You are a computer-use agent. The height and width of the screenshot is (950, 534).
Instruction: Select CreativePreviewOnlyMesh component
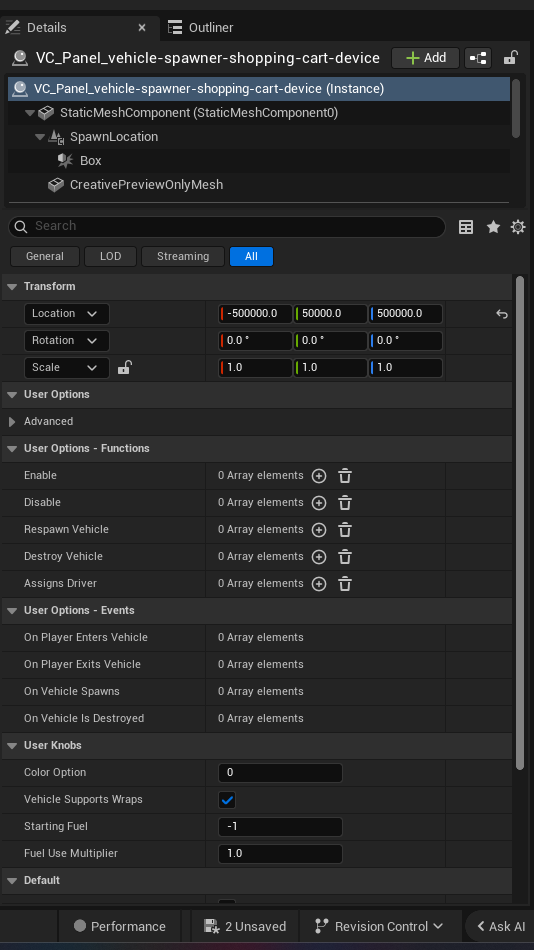click(x=146, y=185)
